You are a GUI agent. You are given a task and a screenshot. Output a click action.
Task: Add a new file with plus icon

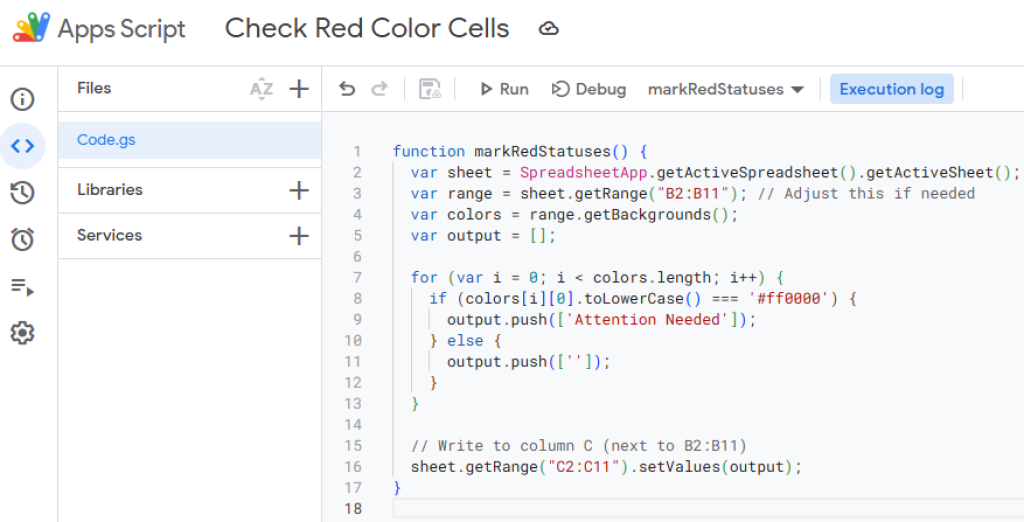299,89
